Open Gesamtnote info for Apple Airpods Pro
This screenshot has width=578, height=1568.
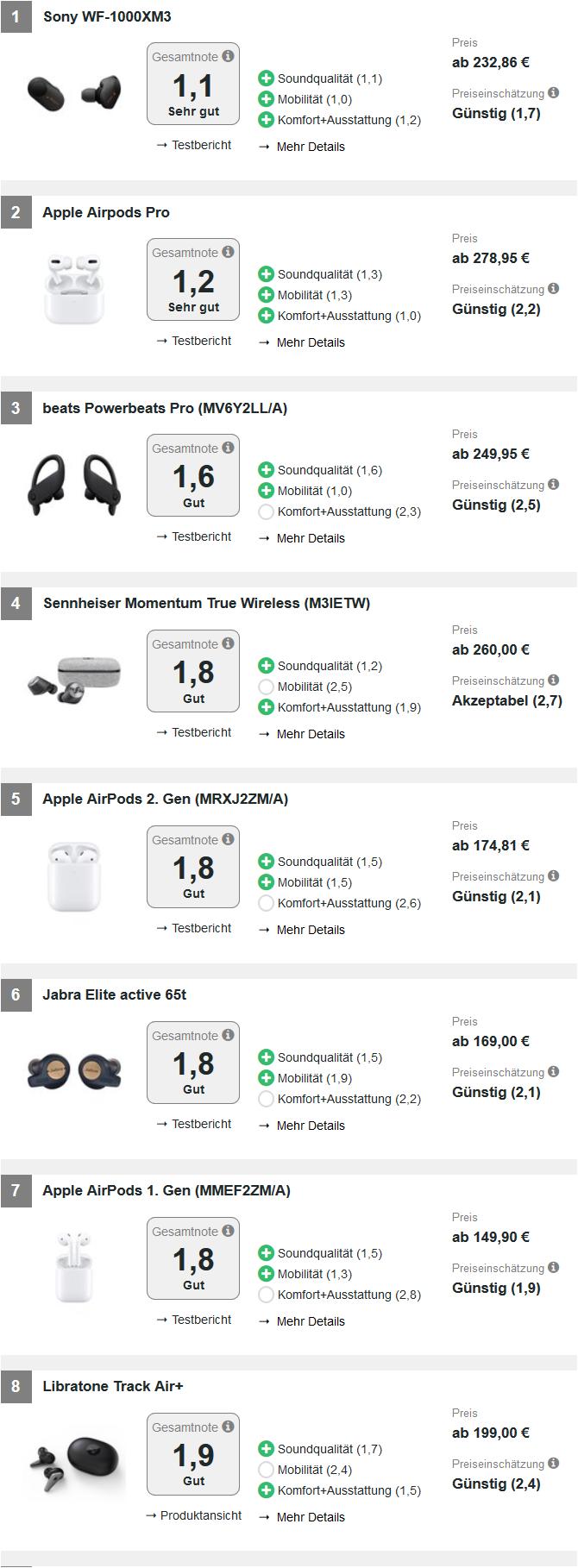228,252
